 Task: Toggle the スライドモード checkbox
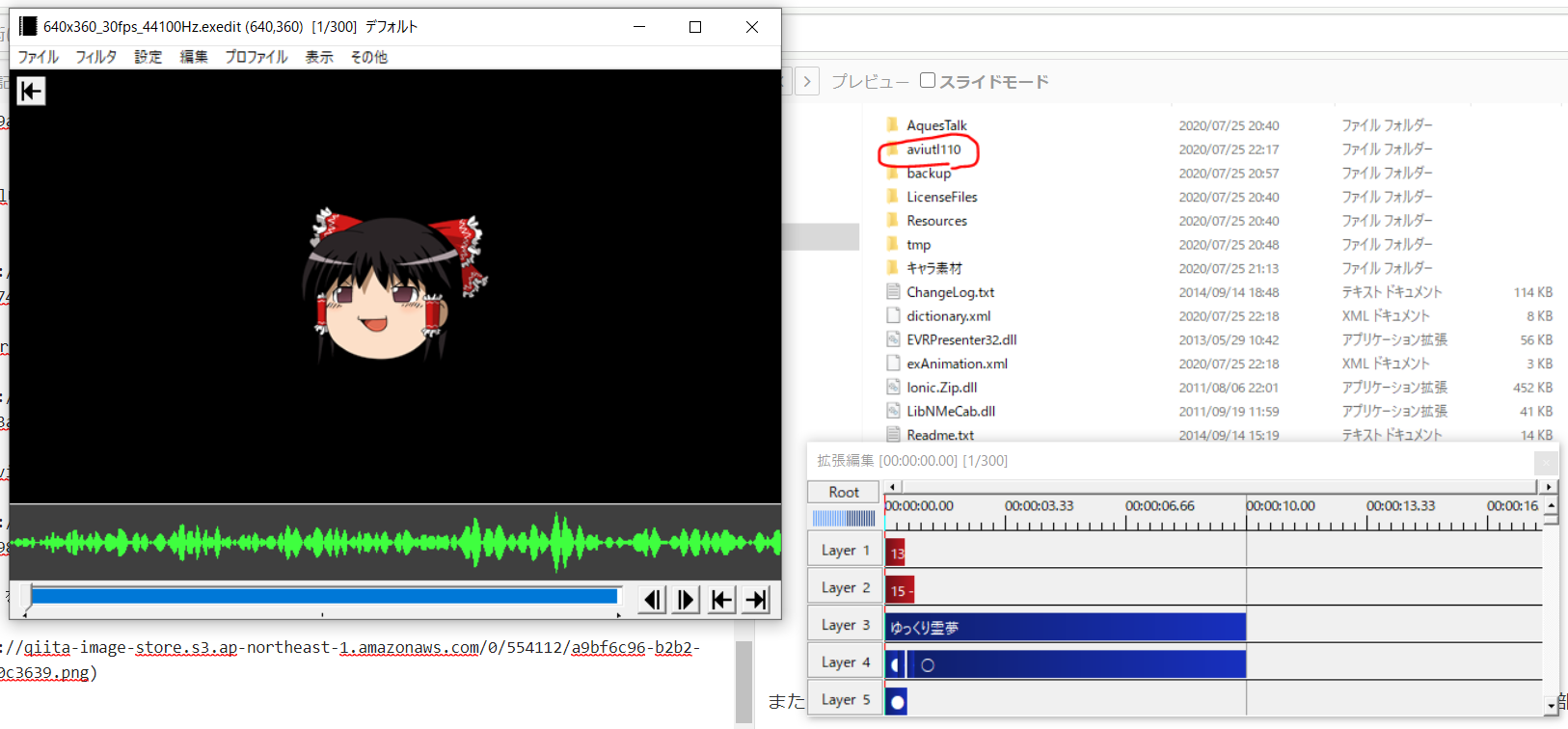coord(928,80)
